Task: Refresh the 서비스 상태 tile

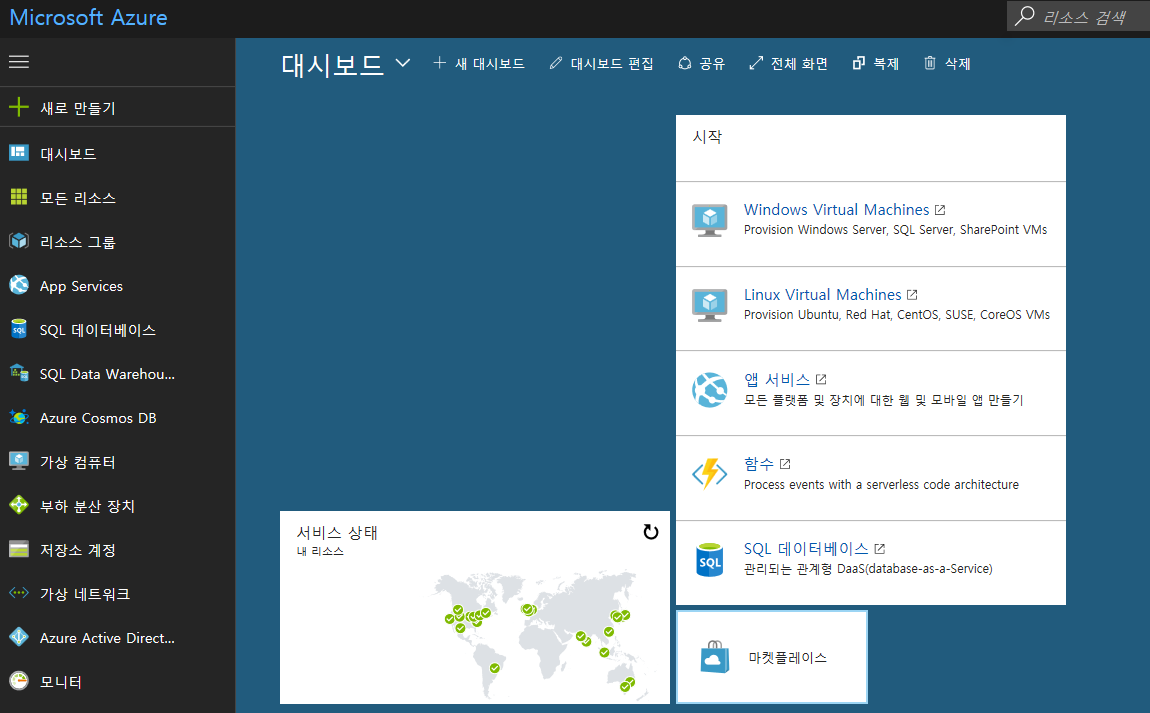Action: [x=651, y=532]
